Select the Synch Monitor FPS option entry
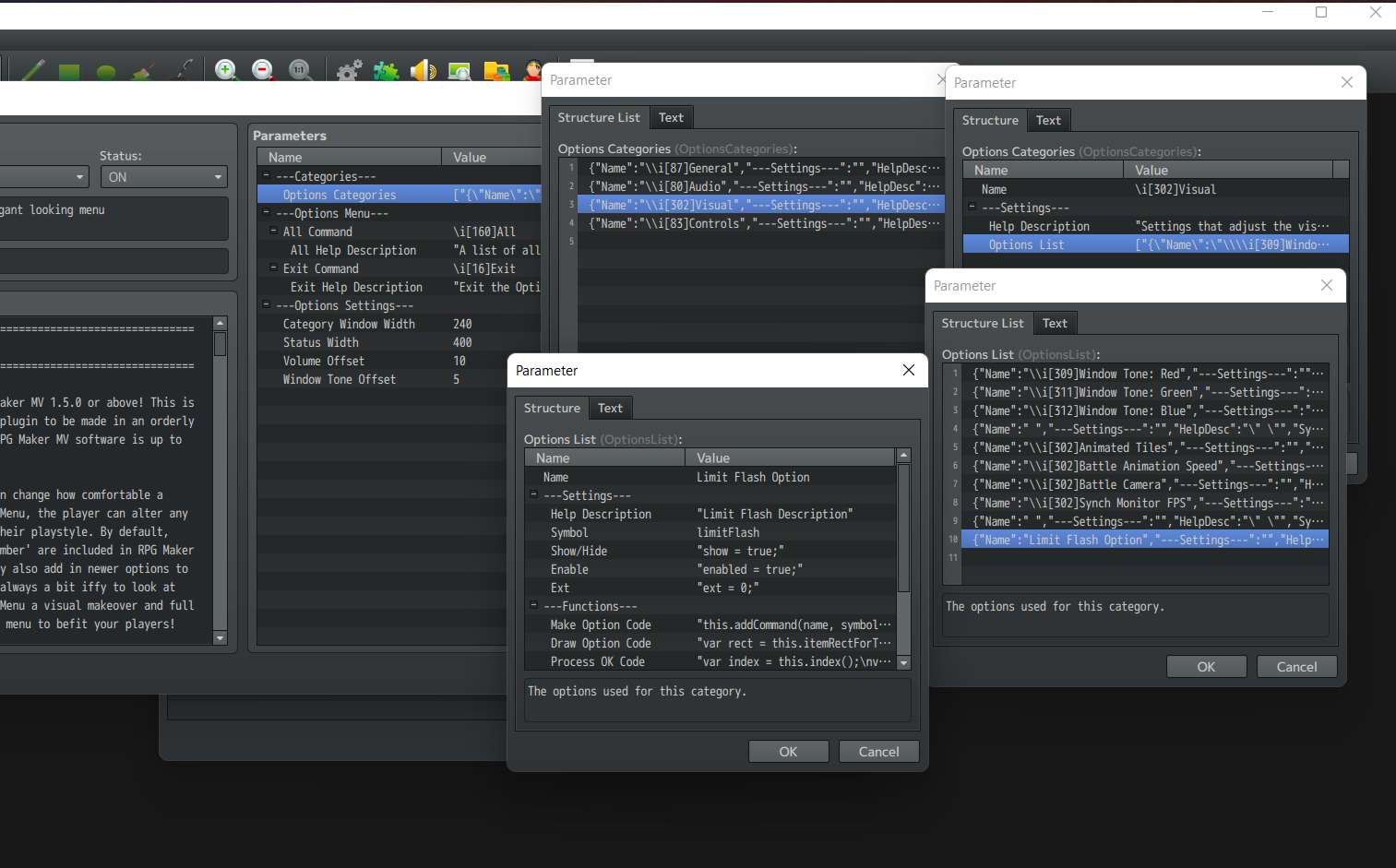Viewport: 1396px width, 868px height. coord(1145,503)
